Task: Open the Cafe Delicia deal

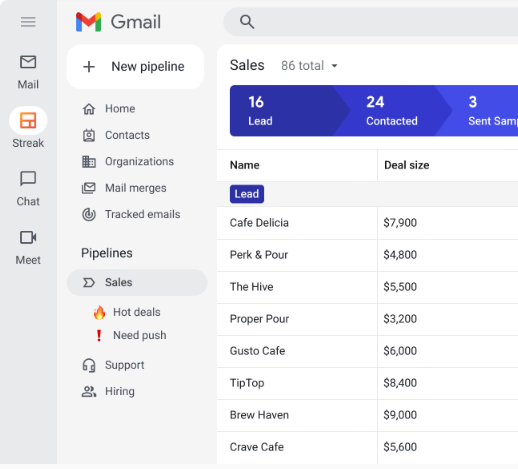Action: click(x=259, y=223)
